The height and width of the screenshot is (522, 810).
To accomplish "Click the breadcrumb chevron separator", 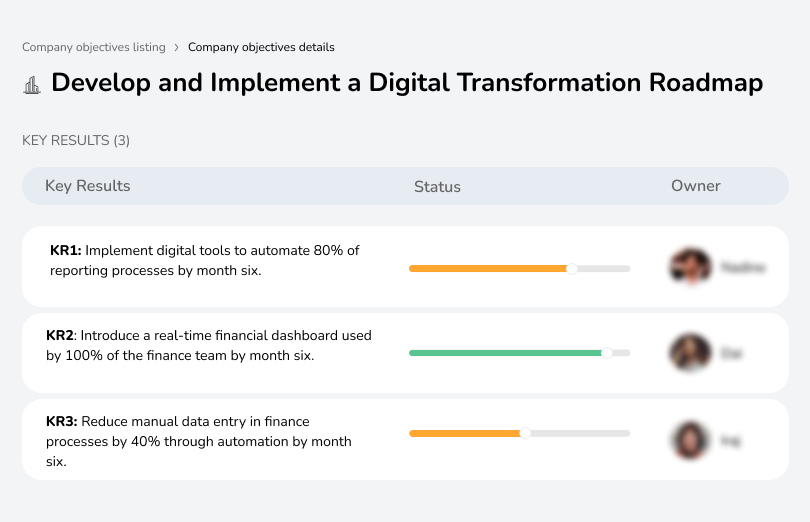I will pyautogui.click(x=177, y=48).
